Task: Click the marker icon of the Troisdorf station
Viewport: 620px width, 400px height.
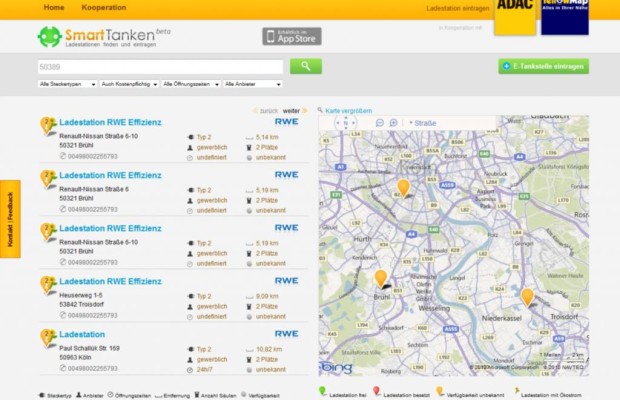Action: click(x=48, y=285)
